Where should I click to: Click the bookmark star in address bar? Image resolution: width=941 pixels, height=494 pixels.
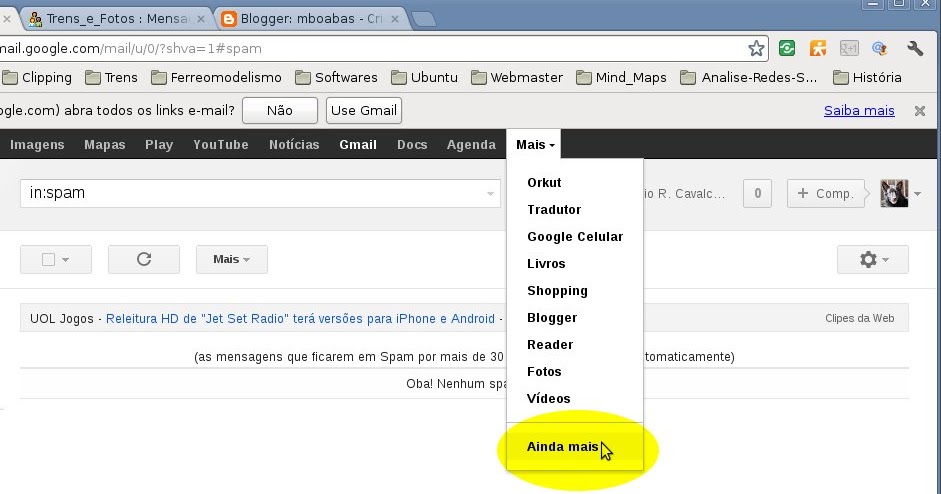pos(756,48)
